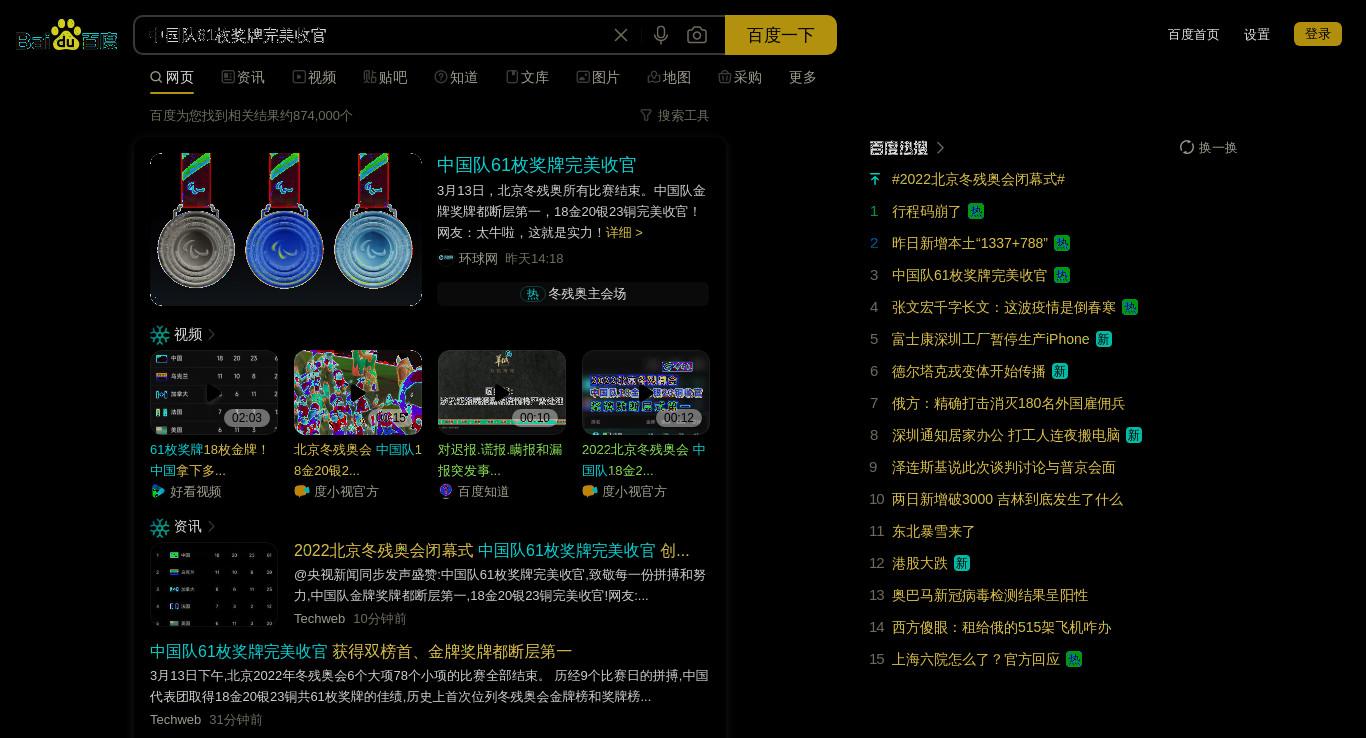
Task: Play the 00:12 2022北京冬残奥会 video
Action: (646, 392)
